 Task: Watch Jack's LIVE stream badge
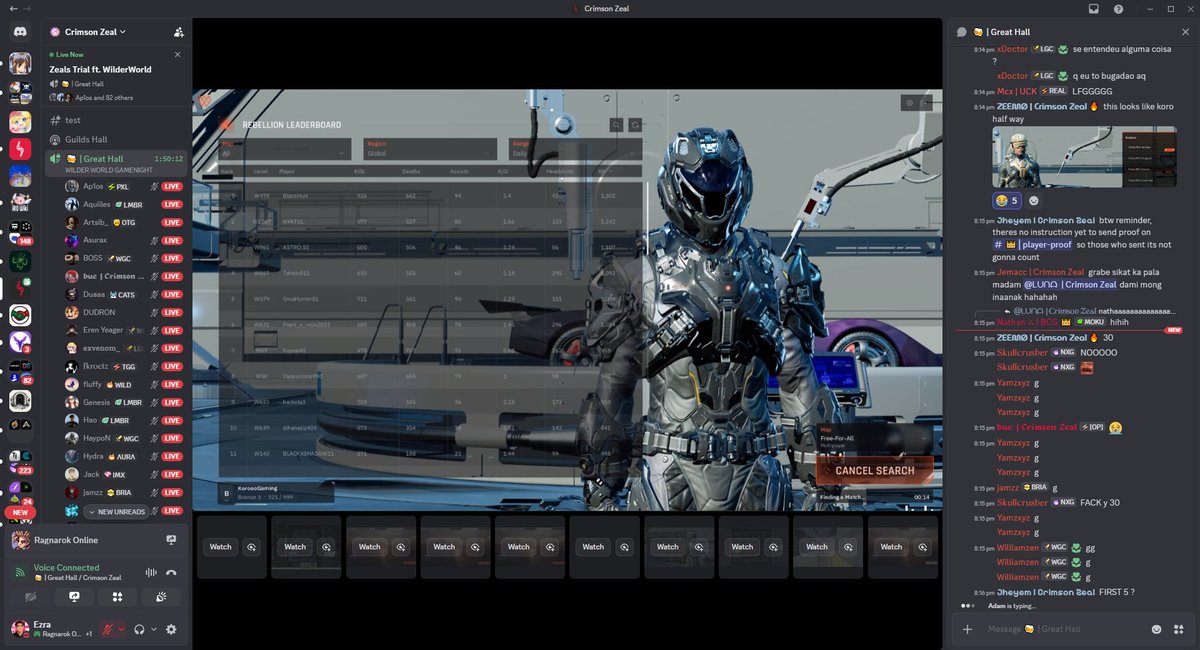tap(172, 474)
